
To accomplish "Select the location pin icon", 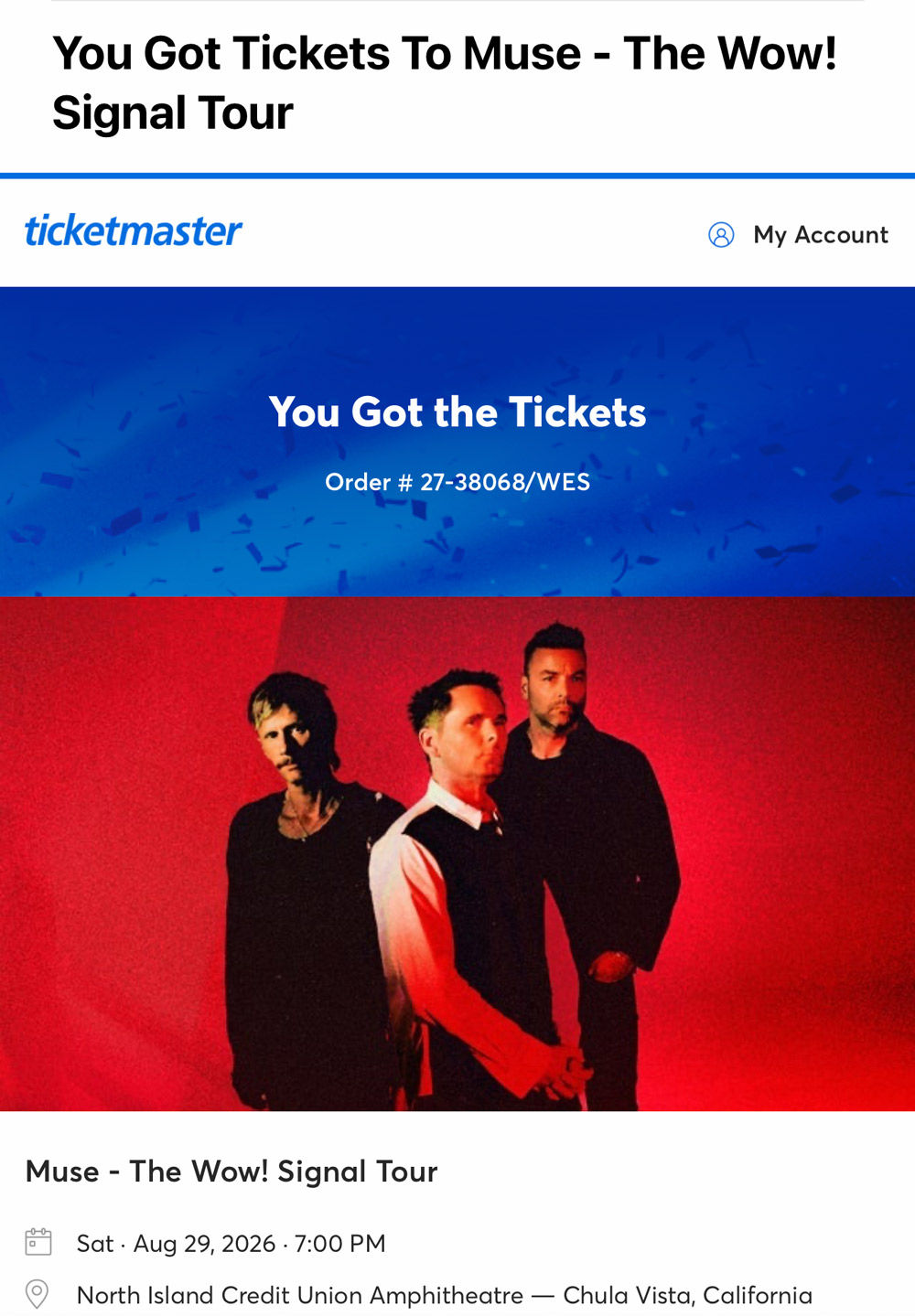I will coord(38,1294).
